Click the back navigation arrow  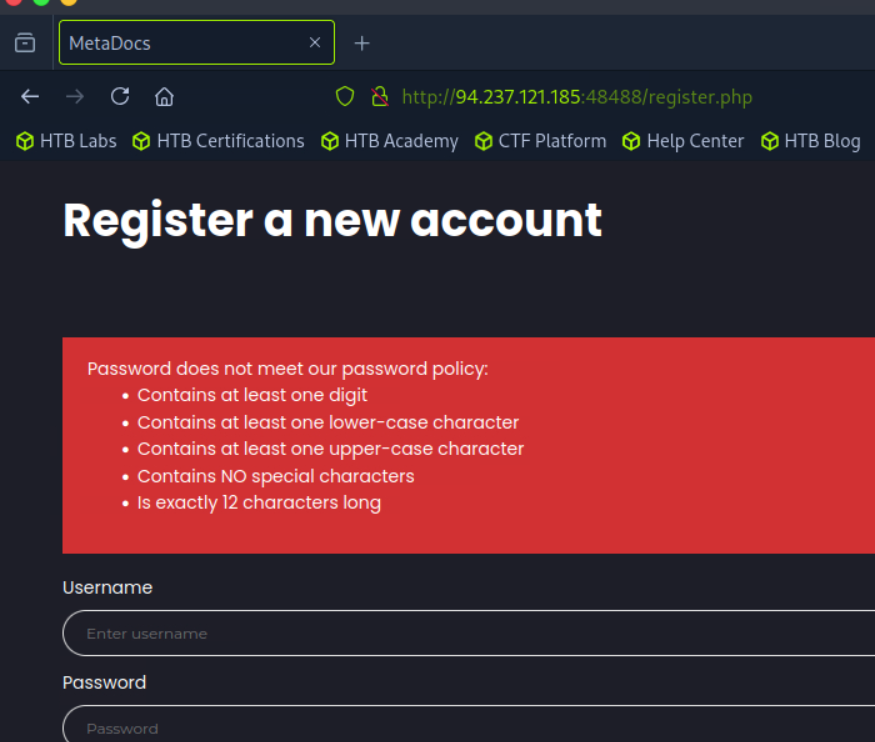tap(30, 97)
